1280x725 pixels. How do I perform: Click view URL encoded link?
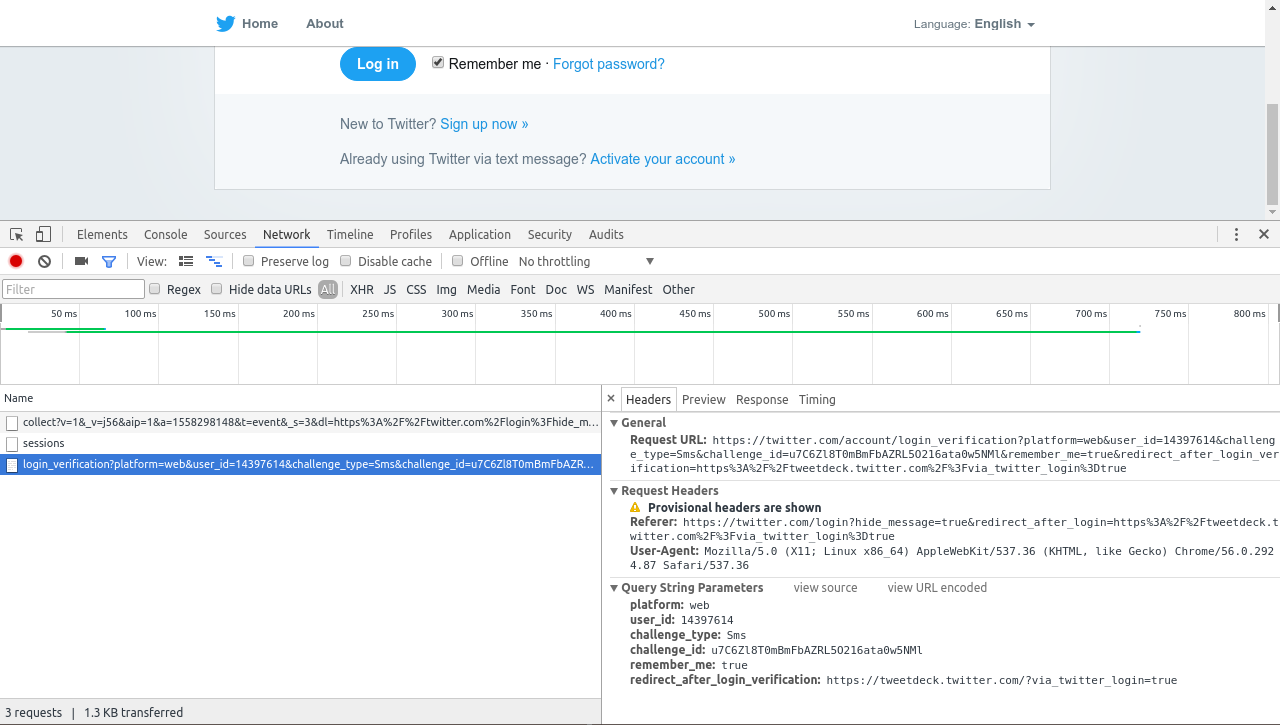(x=937, y=588)
